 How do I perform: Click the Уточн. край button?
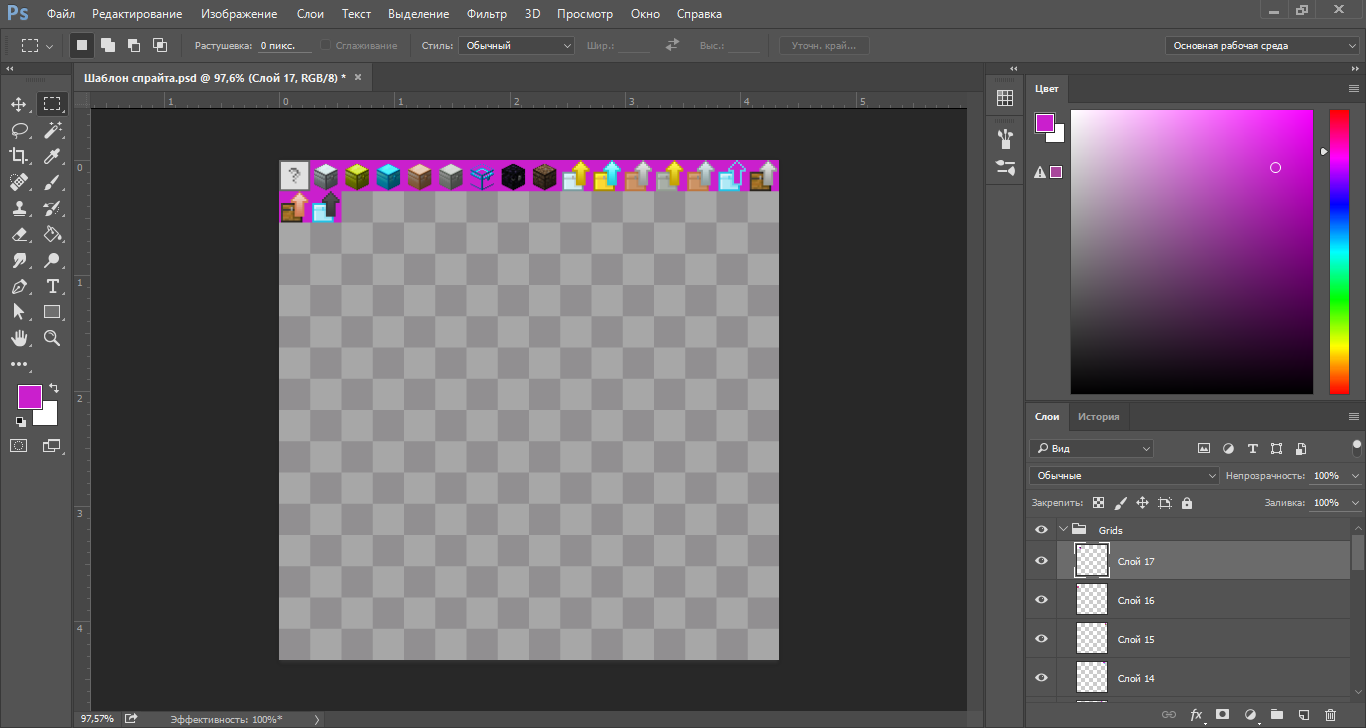(824, 46)
